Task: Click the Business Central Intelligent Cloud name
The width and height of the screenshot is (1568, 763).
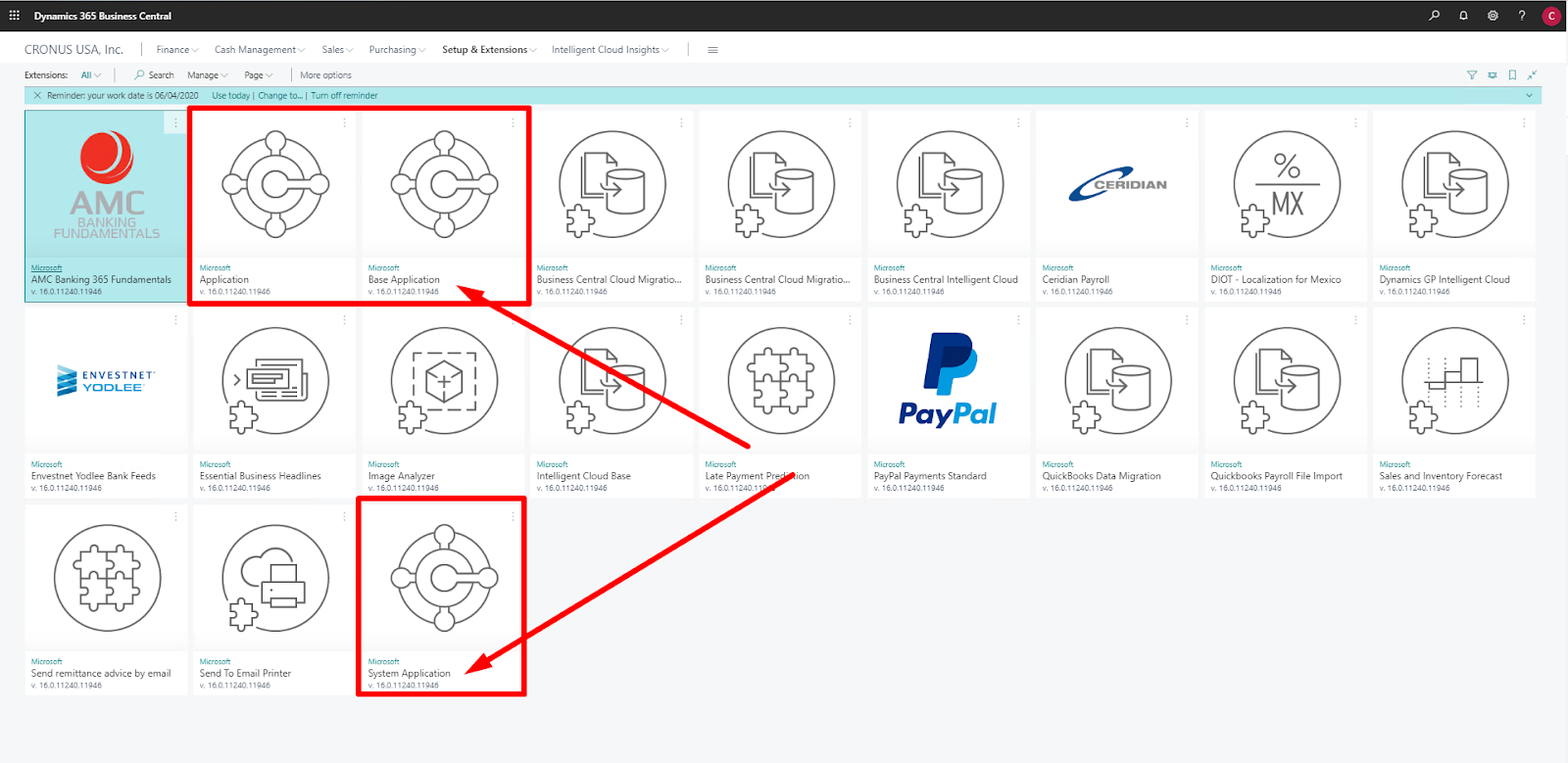Action: coord(946,280)
